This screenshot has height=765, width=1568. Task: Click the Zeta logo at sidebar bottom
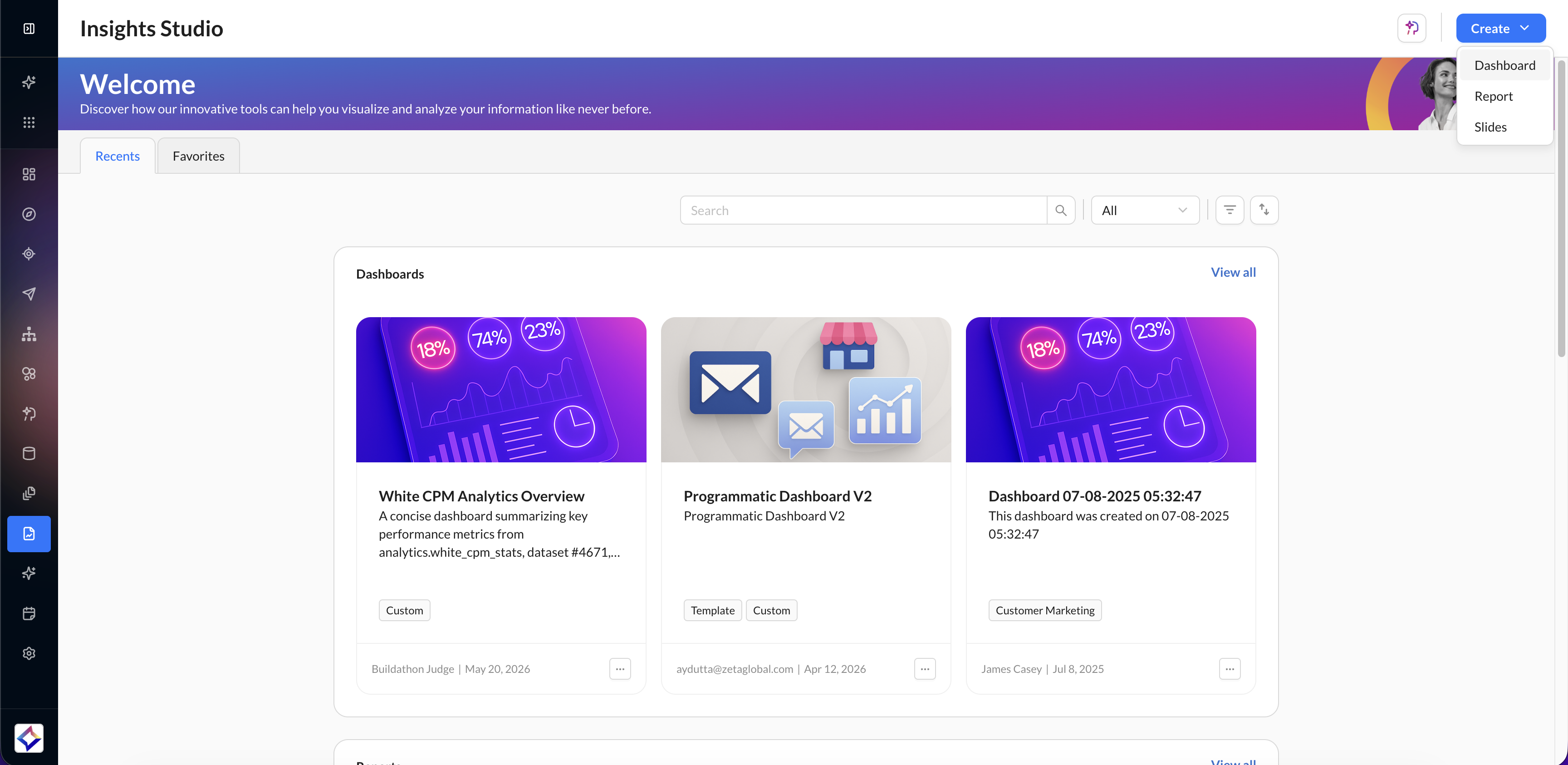[29, 738]
